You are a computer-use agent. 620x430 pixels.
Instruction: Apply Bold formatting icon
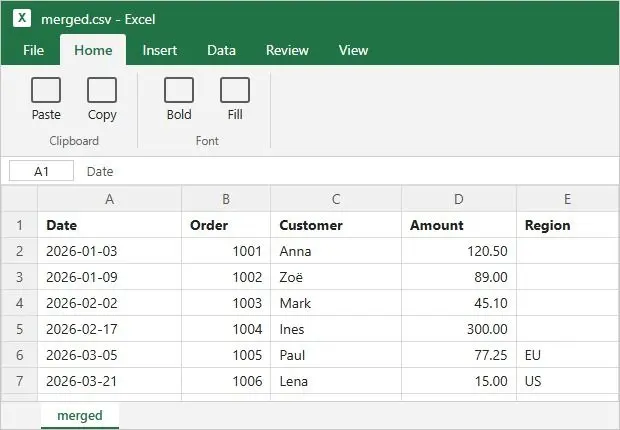tap(179, 90)
